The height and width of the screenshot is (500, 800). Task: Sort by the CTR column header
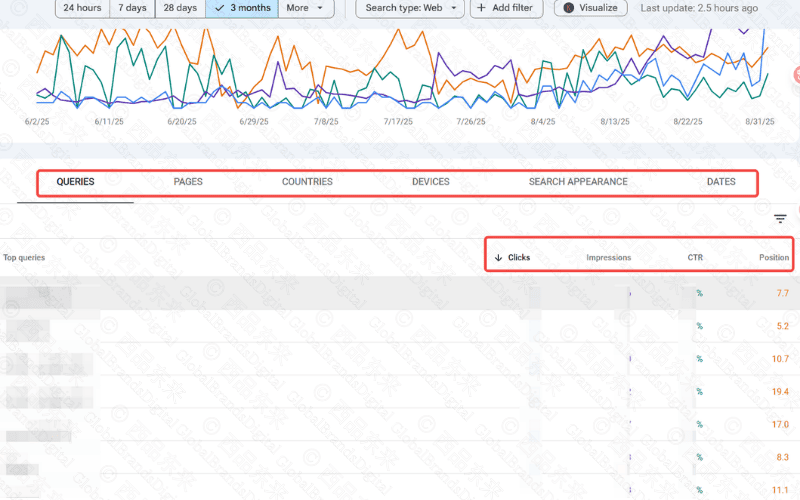(x=694, y=258)
